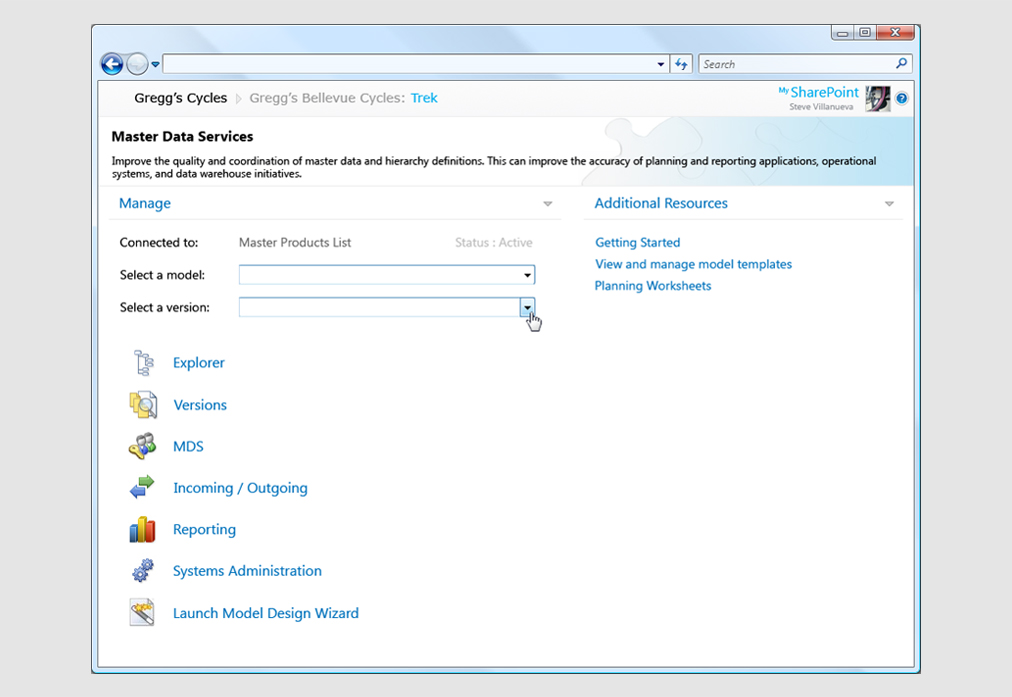The image size is (1012, 697).
Task: Open address bar history dropdown
Action: tap(661, 64)
